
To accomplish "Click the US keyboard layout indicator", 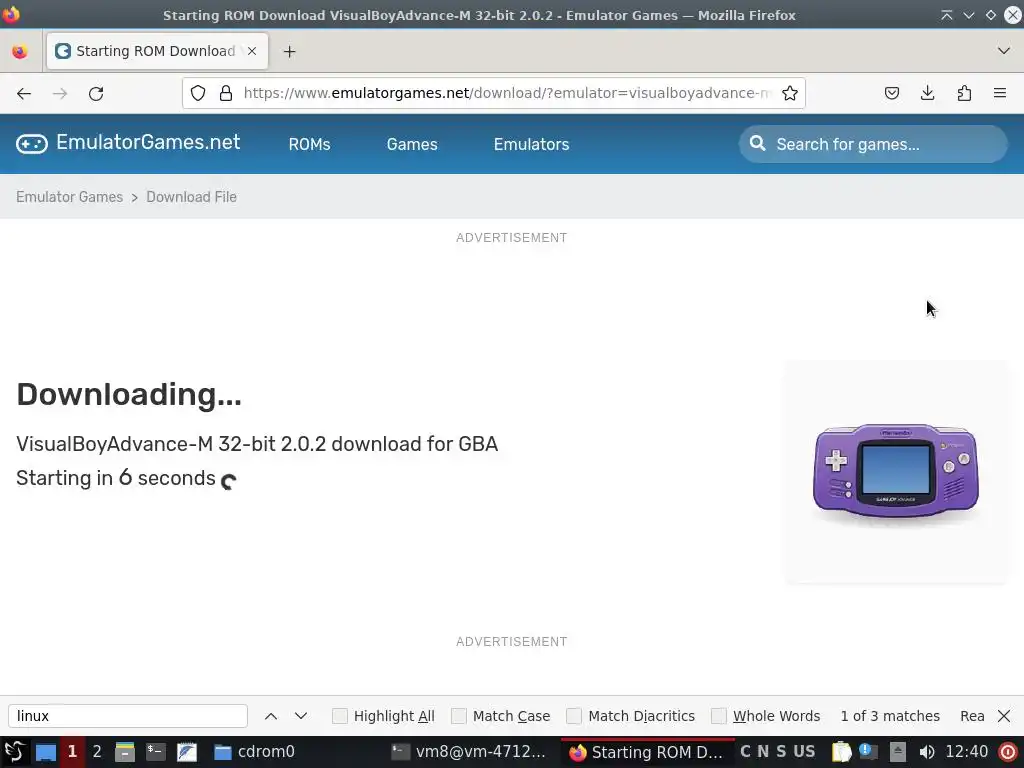I will pyautogui.click(x=804, y=752).
